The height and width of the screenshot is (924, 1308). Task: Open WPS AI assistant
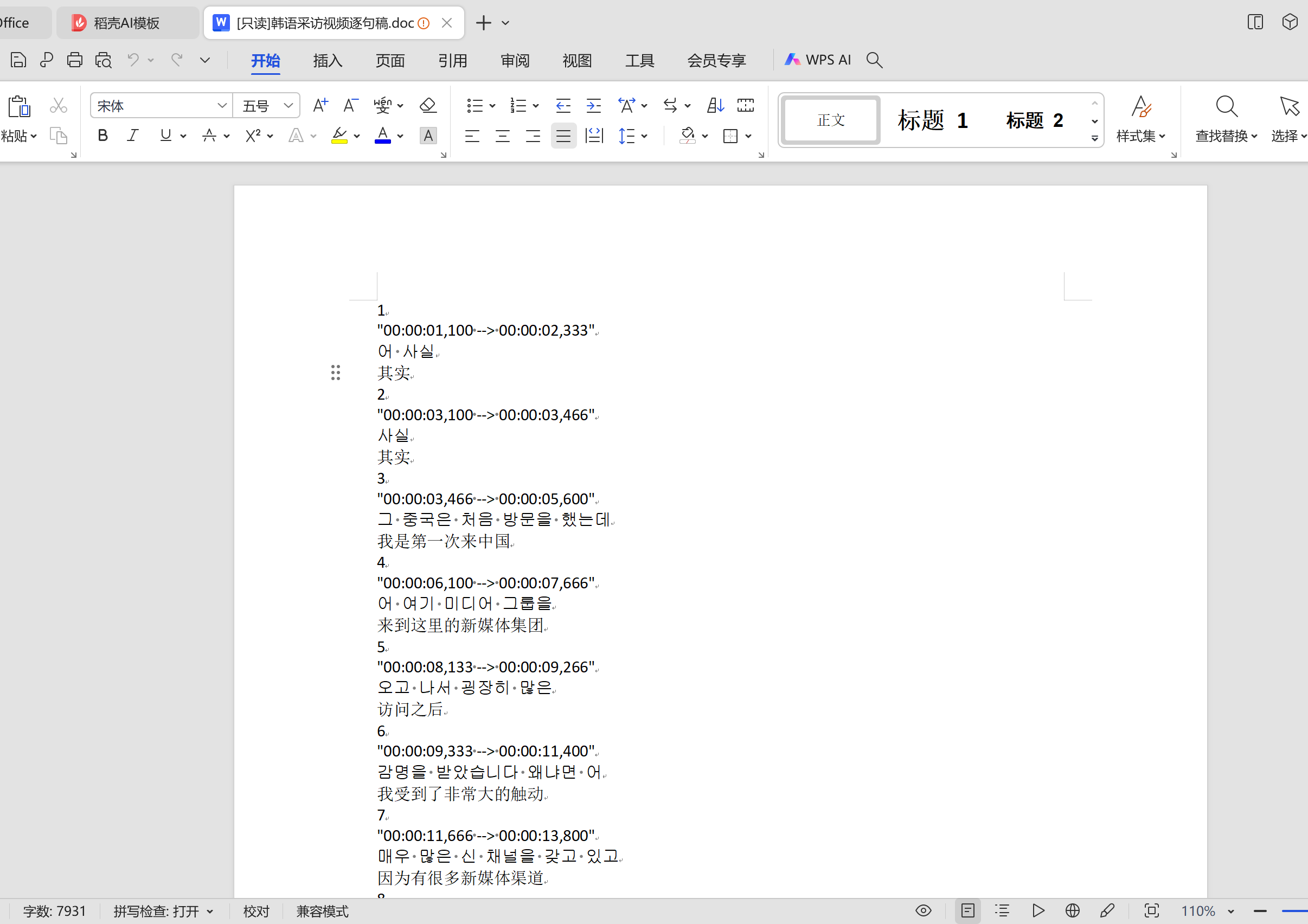(x=818, y=60)
